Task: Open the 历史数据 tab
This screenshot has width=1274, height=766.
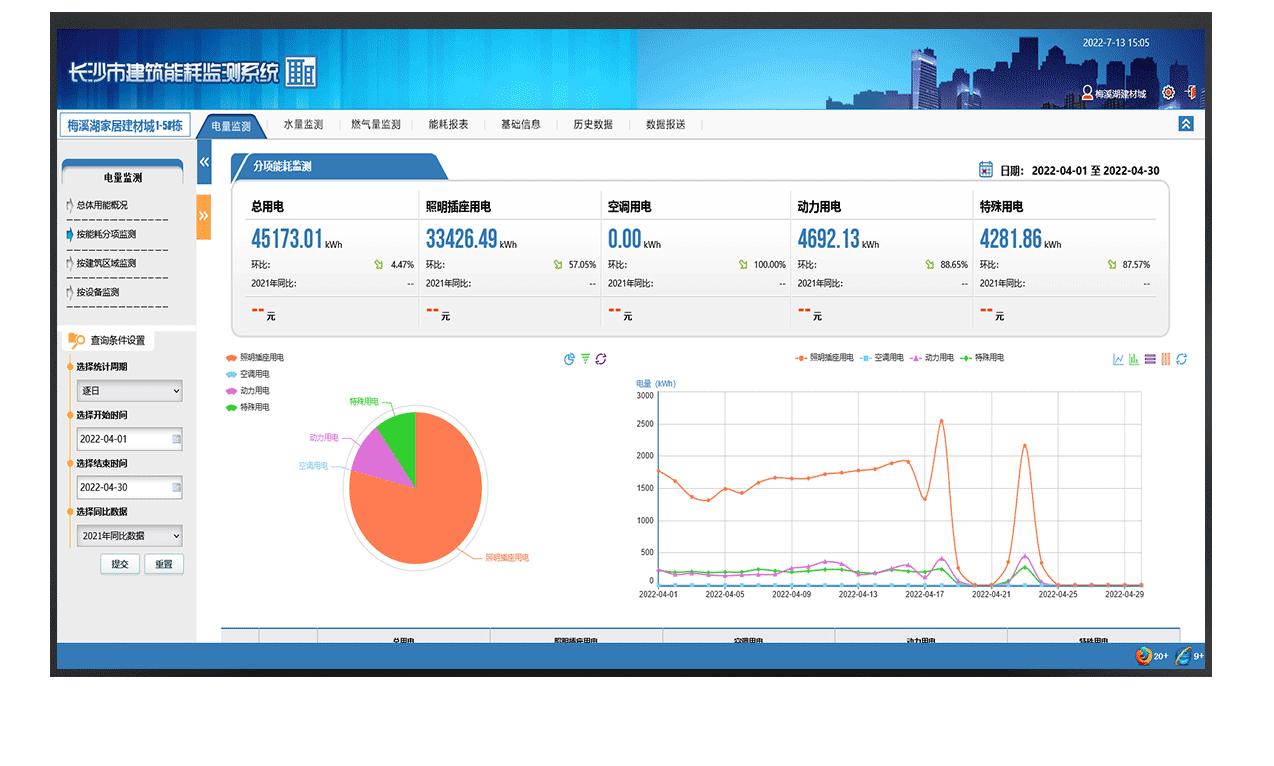Action: click(592, 125)
